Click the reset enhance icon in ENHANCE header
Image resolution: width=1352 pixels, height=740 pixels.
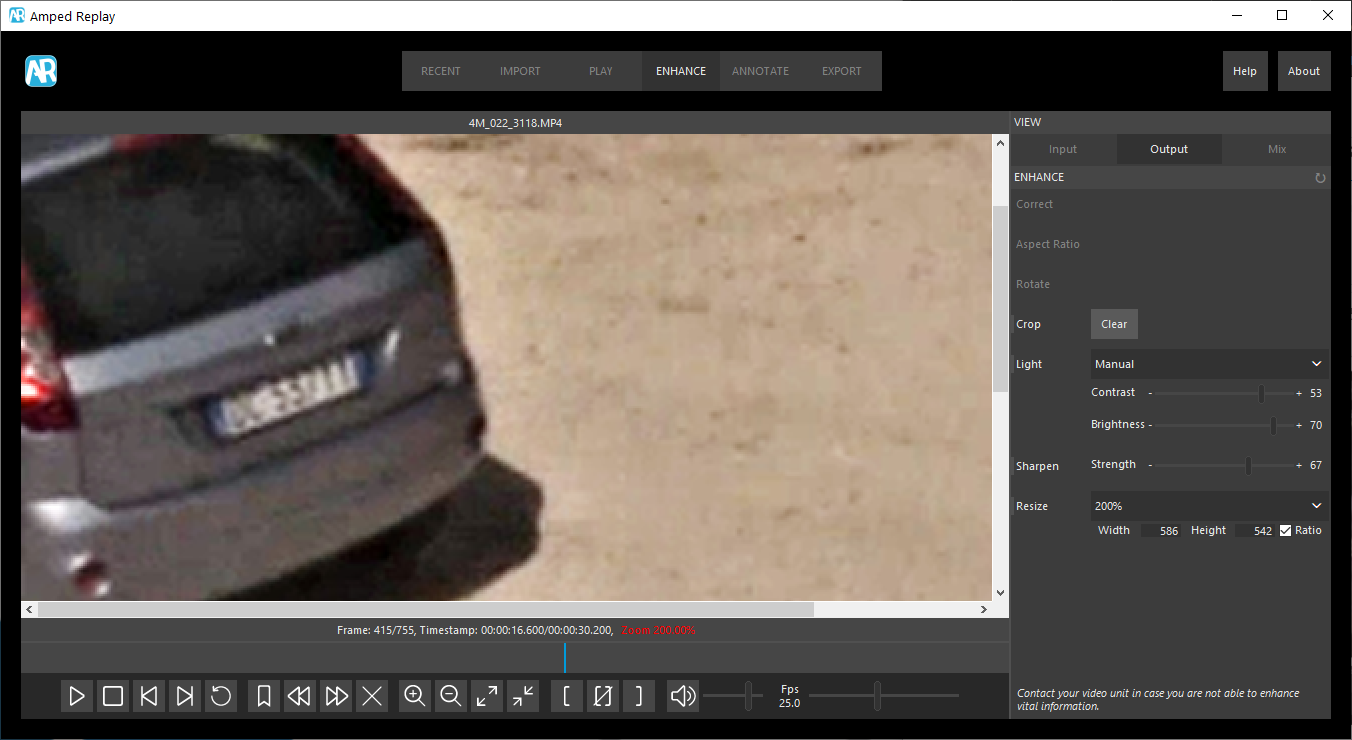click(1320, 178)
